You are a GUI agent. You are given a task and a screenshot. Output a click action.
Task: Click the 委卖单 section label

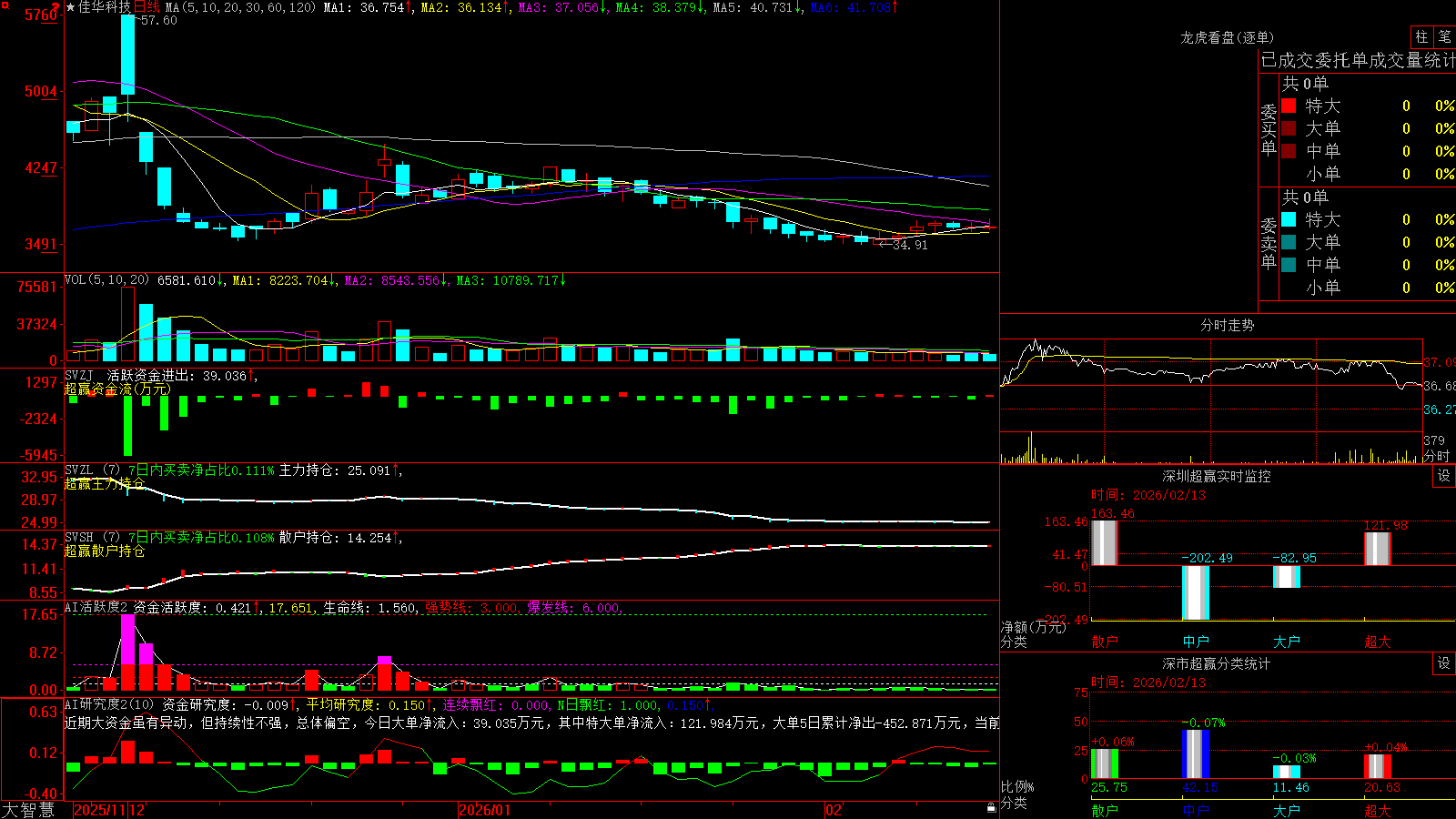pyautogui.click(x=1269, y=243)
